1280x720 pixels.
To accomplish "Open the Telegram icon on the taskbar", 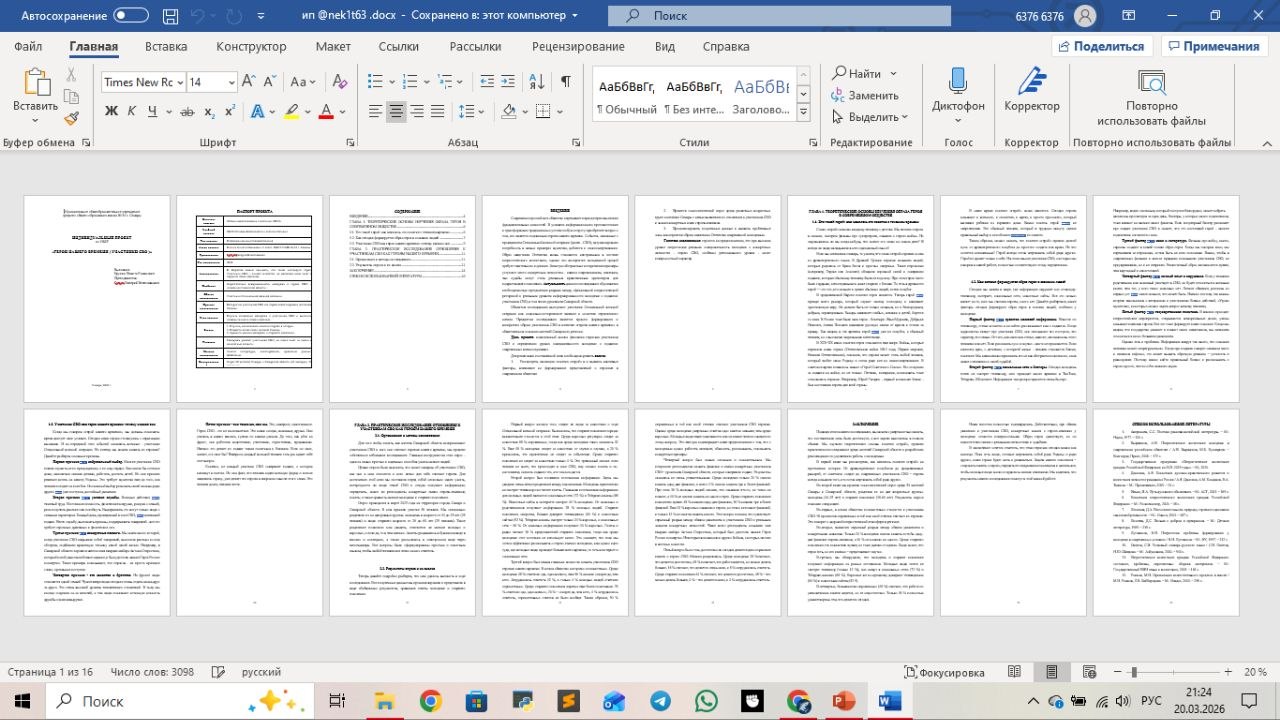I will pyautogui.click(x=658, y=701).
